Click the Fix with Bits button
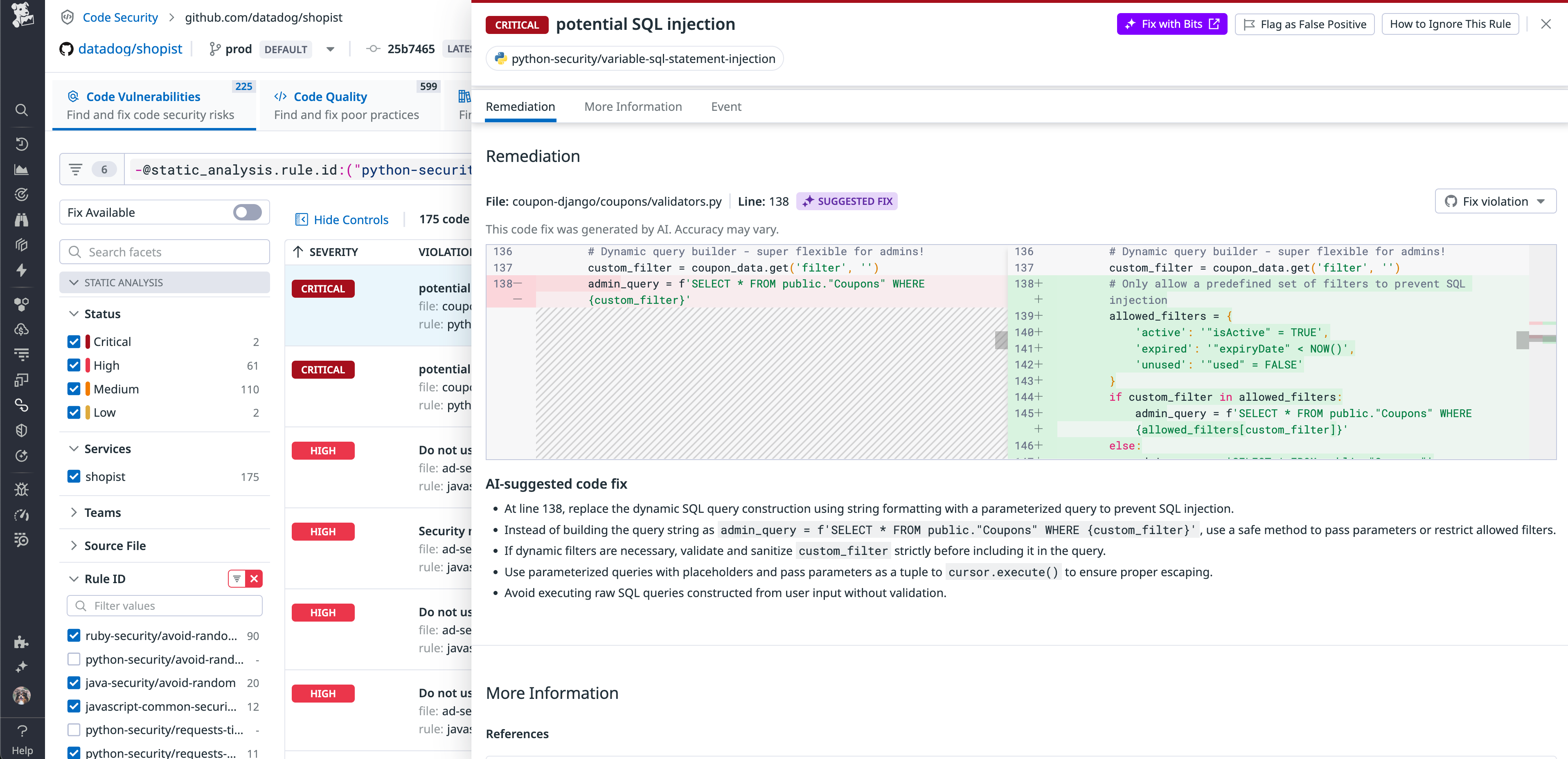The image size is (1568, 759). point(1171,24)
